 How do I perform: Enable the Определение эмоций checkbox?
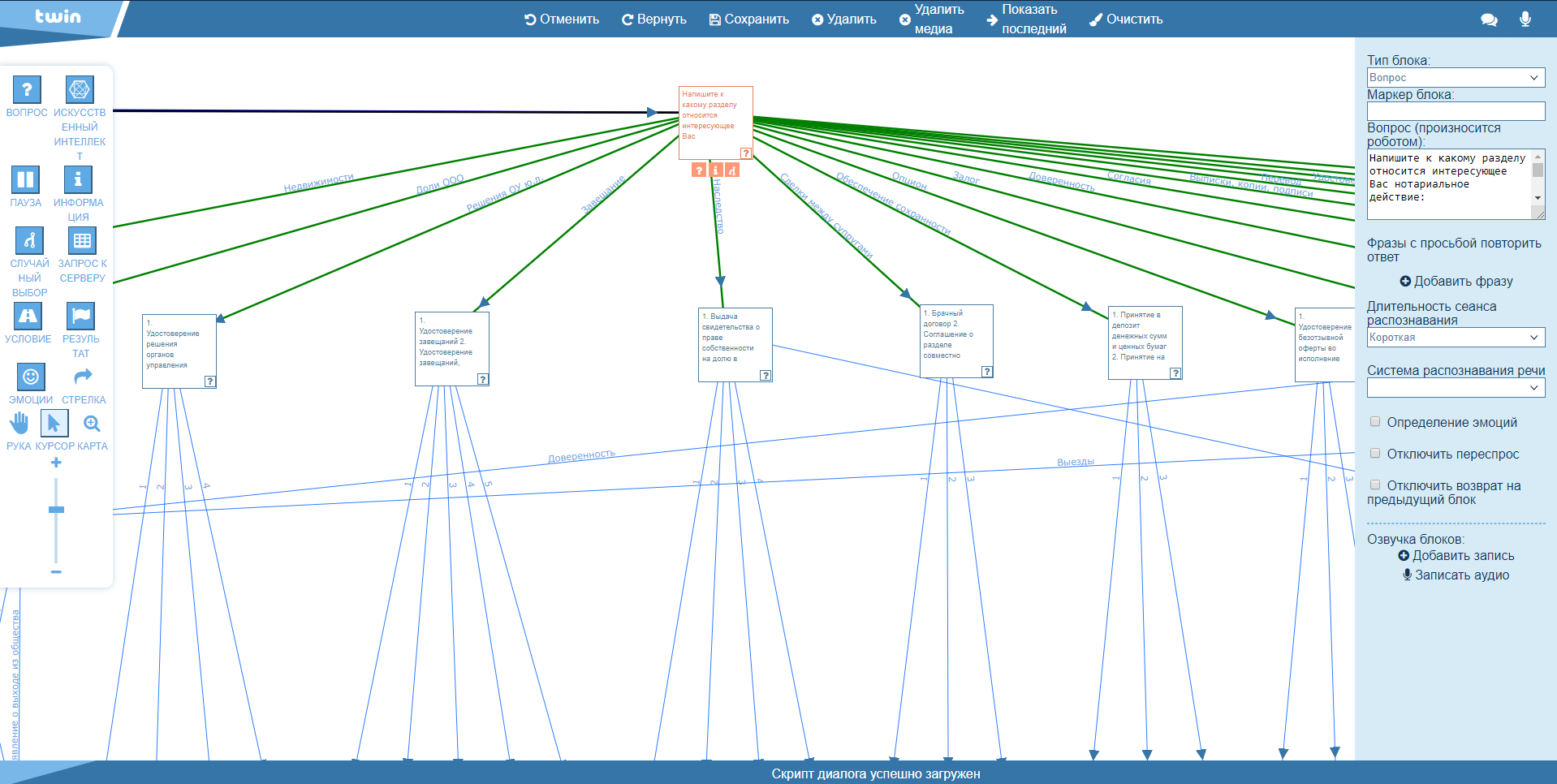pyautogui.click(x=1375, y=421)
